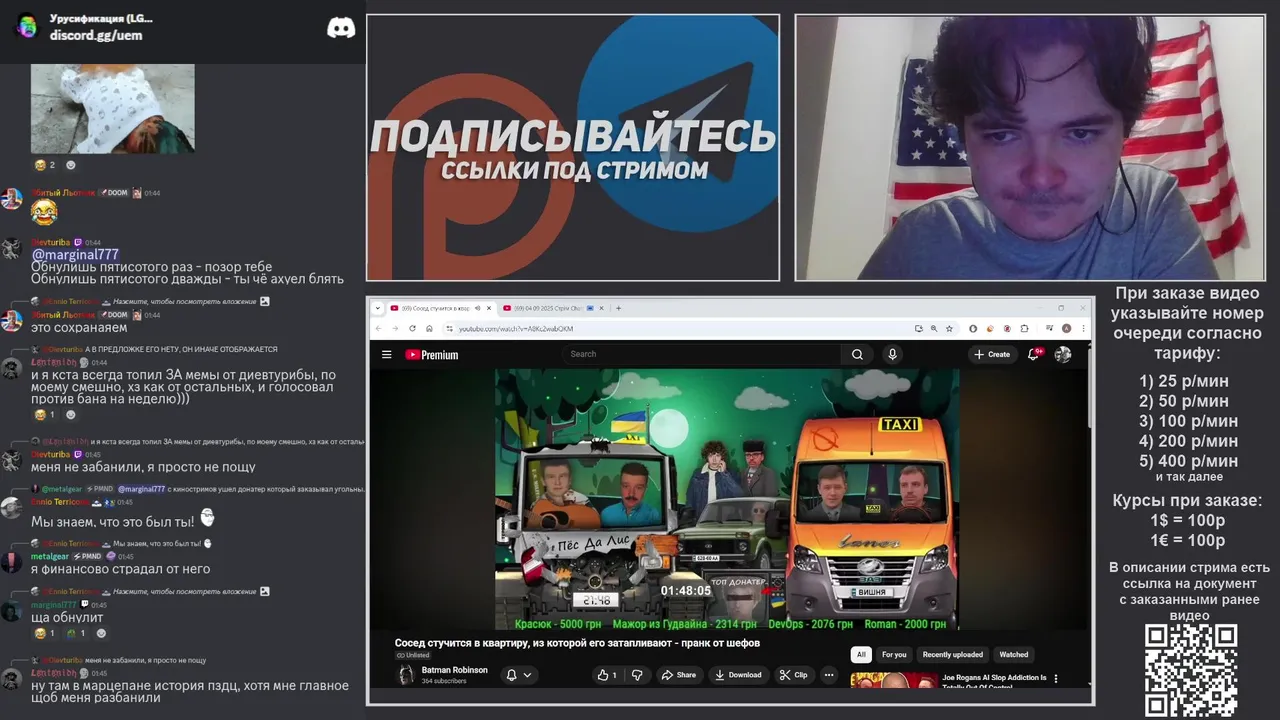Click the Clip button under the video
Viewport: 1280px width, 720px height.
pos(794,675)
